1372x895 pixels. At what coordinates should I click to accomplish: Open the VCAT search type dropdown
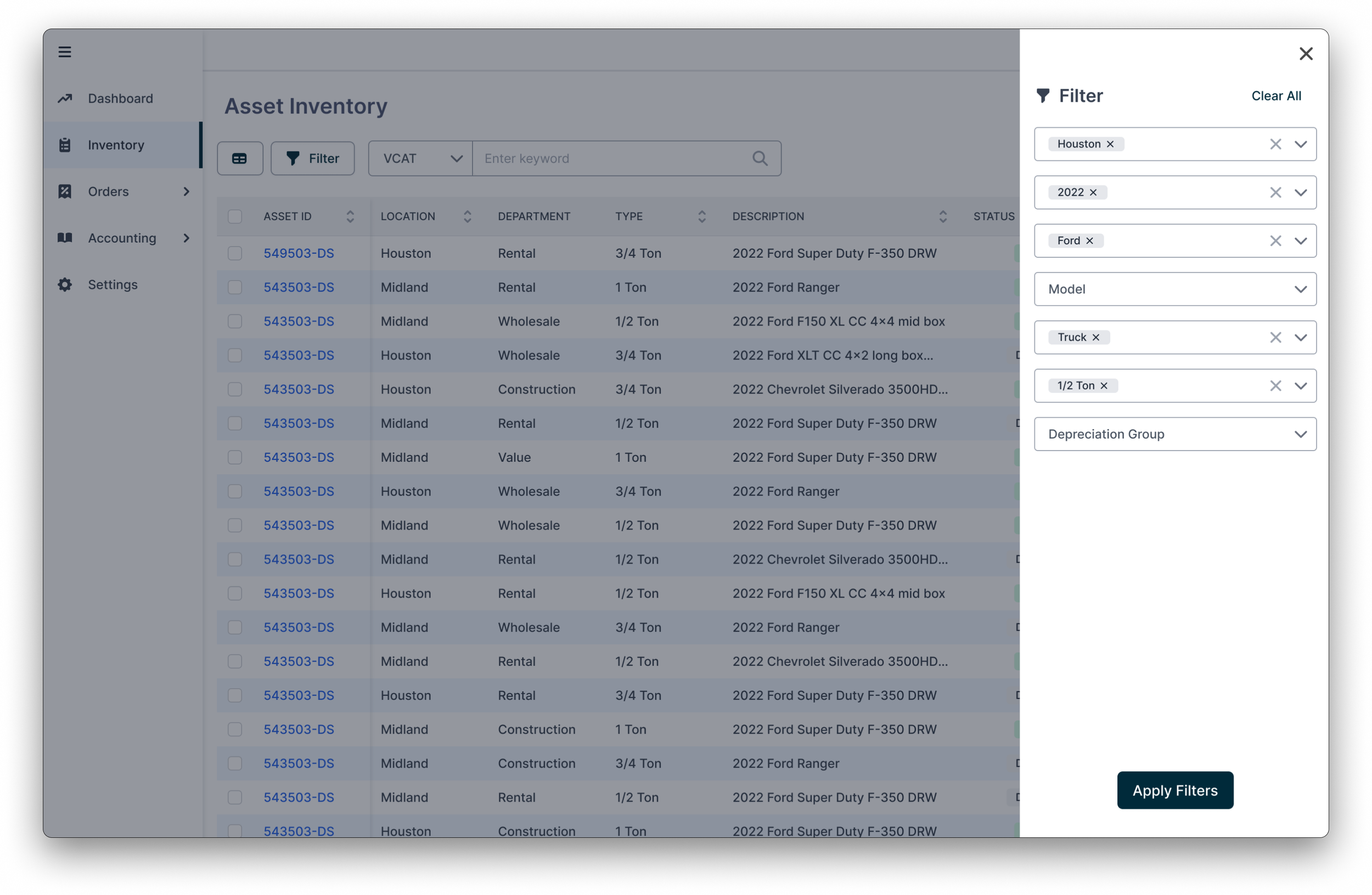point(421,159)
